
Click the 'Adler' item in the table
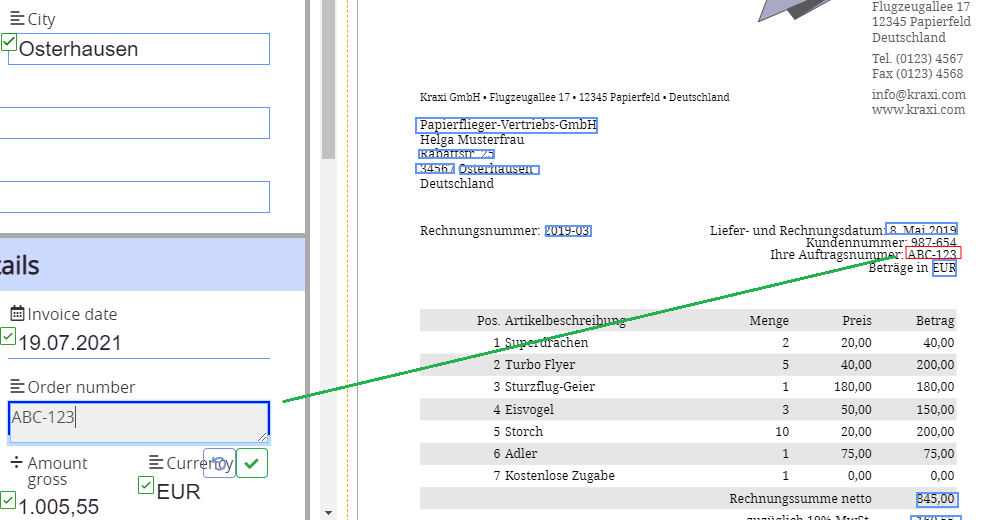[x=521, y=454]
